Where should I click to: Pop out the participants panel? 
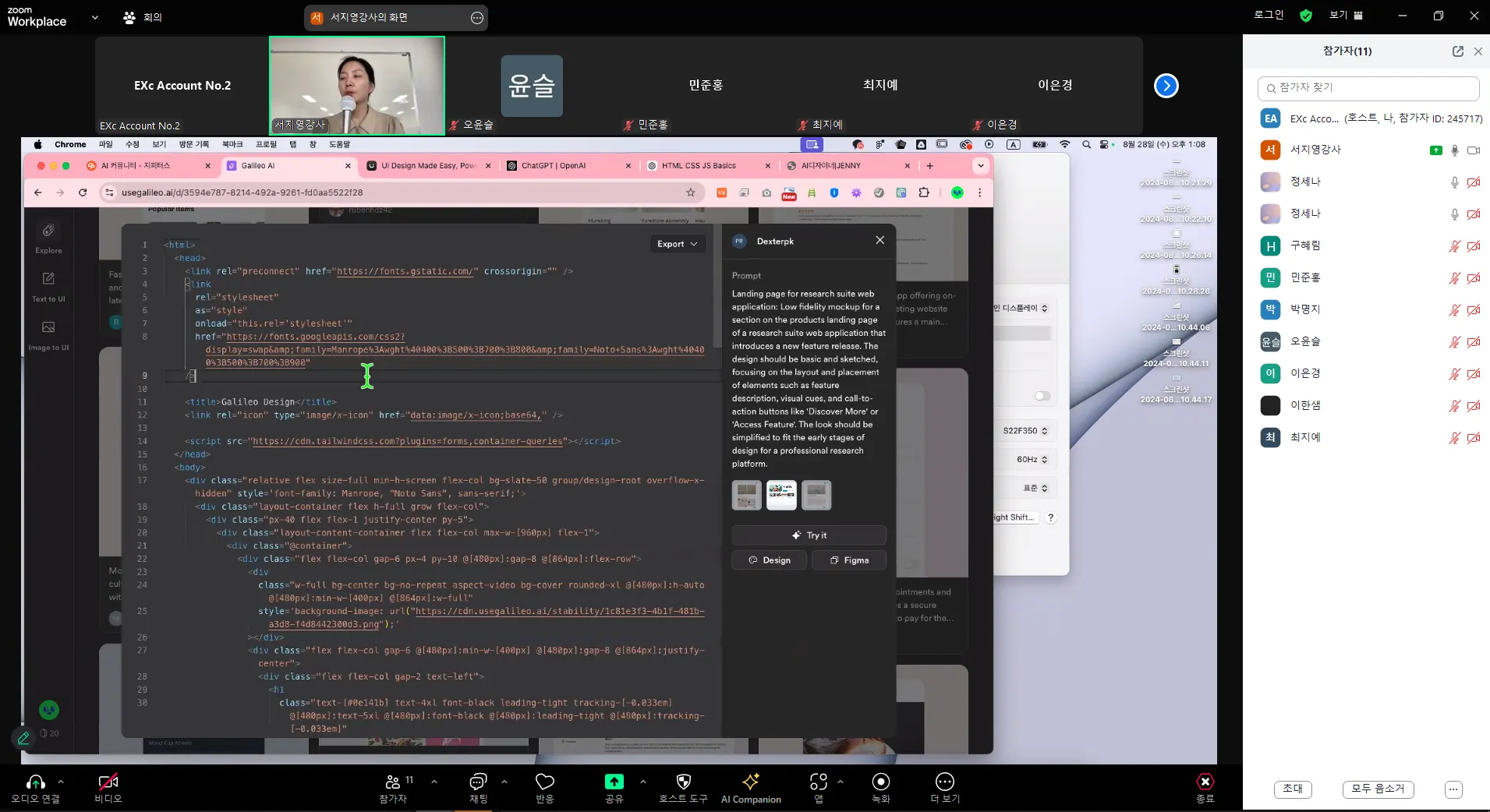pyautogui.click(x=1457, y=51)
